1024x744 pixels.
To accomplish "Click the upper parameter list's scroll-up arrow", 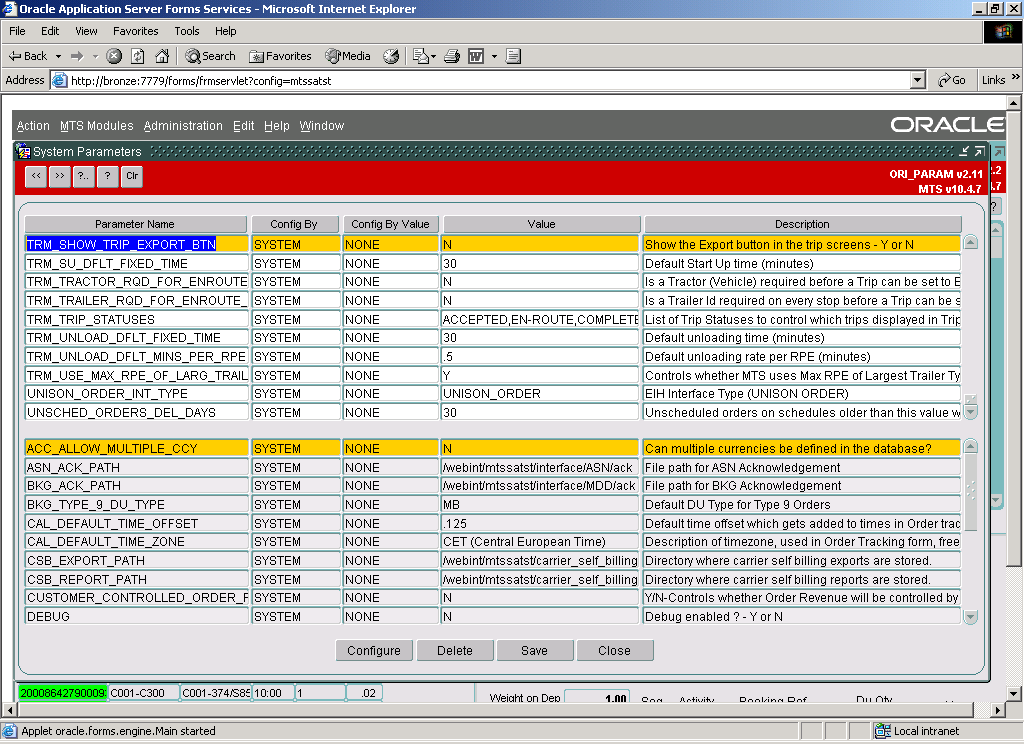I will point(971,242).
